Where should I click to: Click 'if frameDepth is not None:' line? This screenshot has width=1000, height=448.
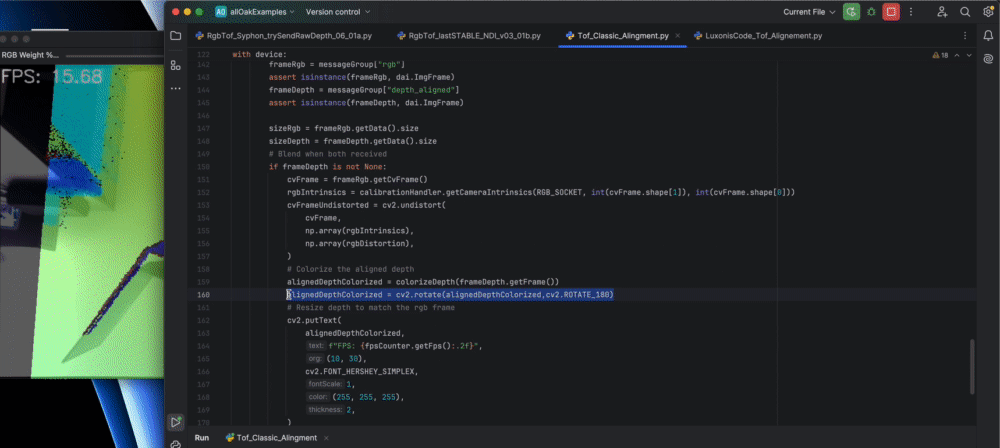point(327,167)
